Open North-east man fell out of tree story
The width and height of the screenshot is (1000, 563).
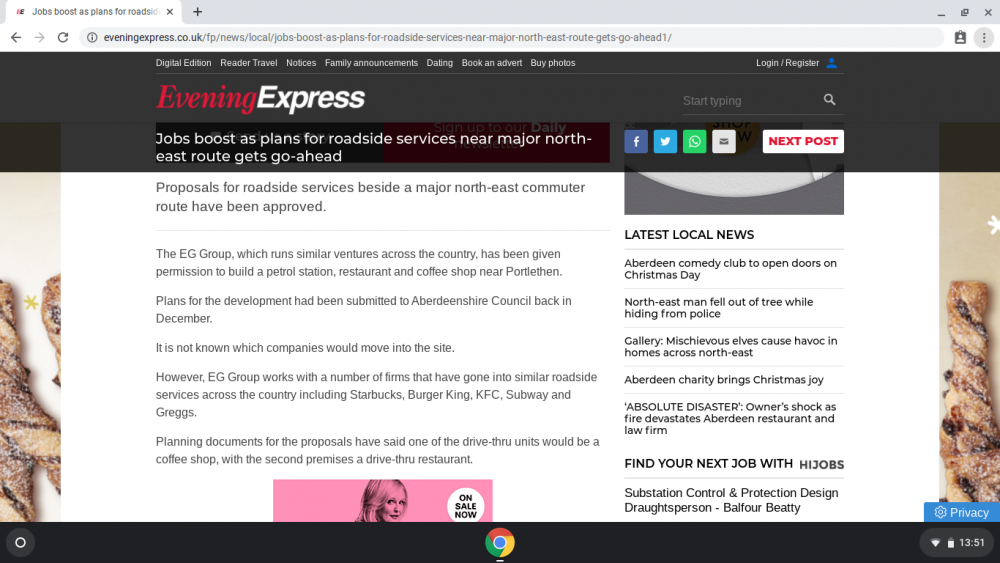(719, 308)
